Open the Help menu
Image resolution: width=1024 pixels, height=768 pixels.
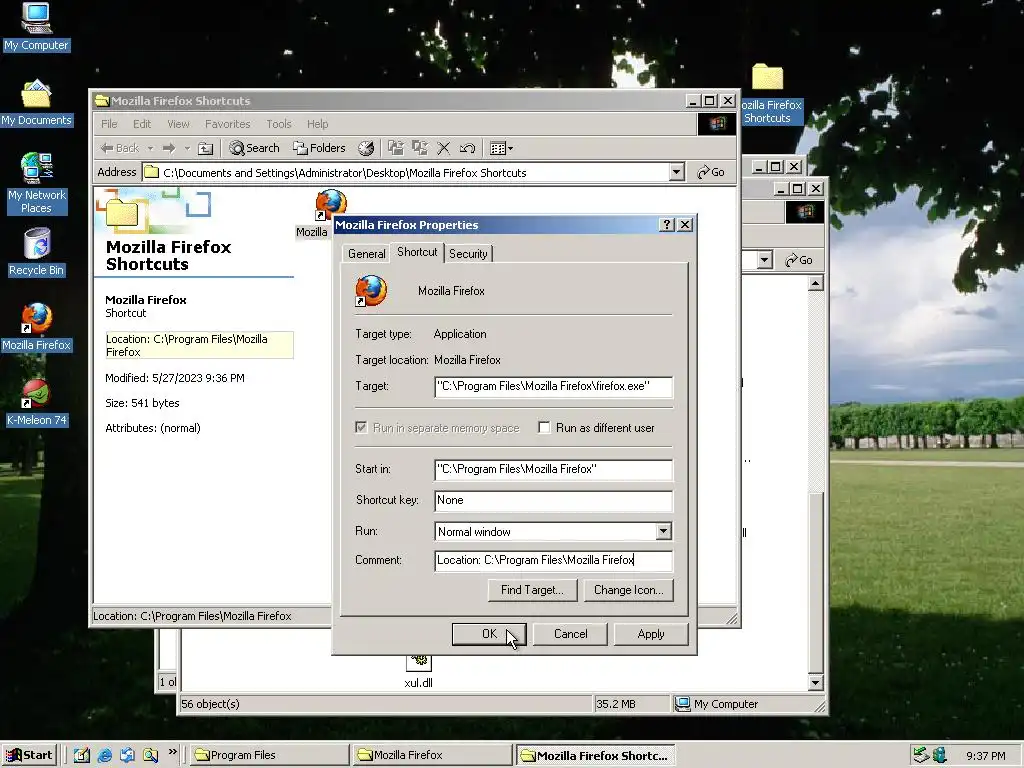(x=317, y=123)
